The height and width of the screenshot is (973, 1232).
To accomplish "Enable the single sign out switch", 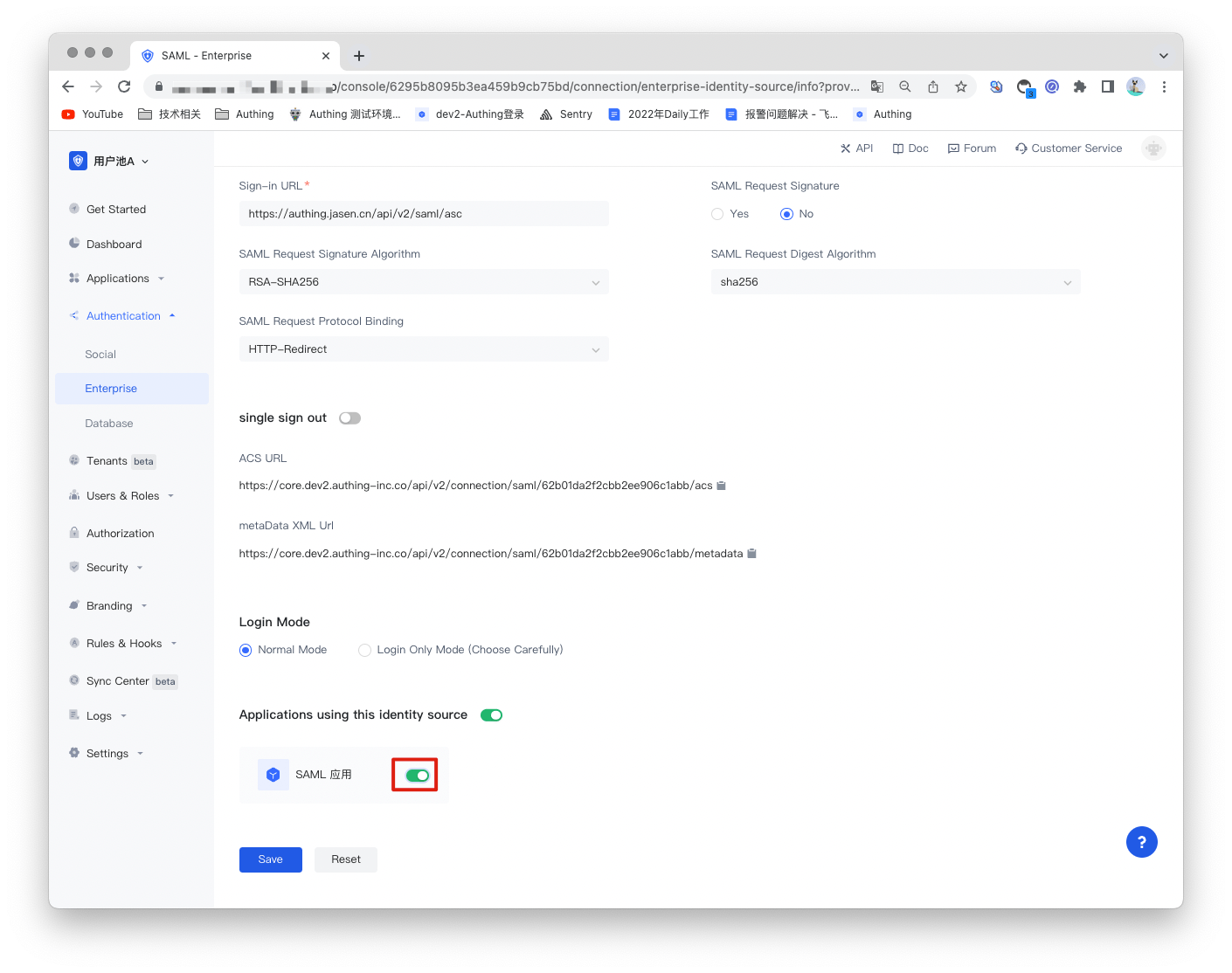I will (x=350, y=418).
